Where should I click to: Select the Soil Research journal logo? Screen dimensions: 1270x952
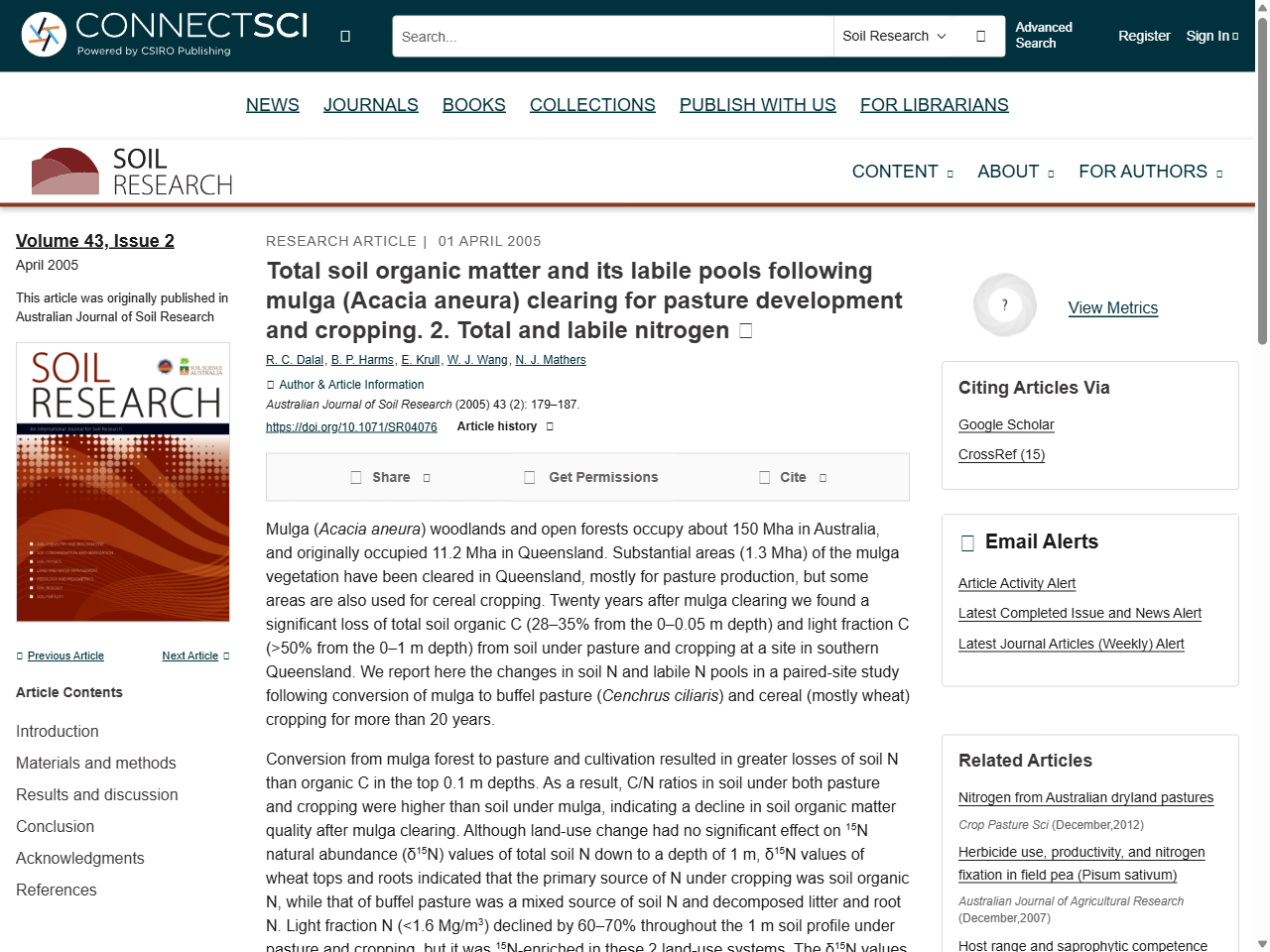pos(132,171)
